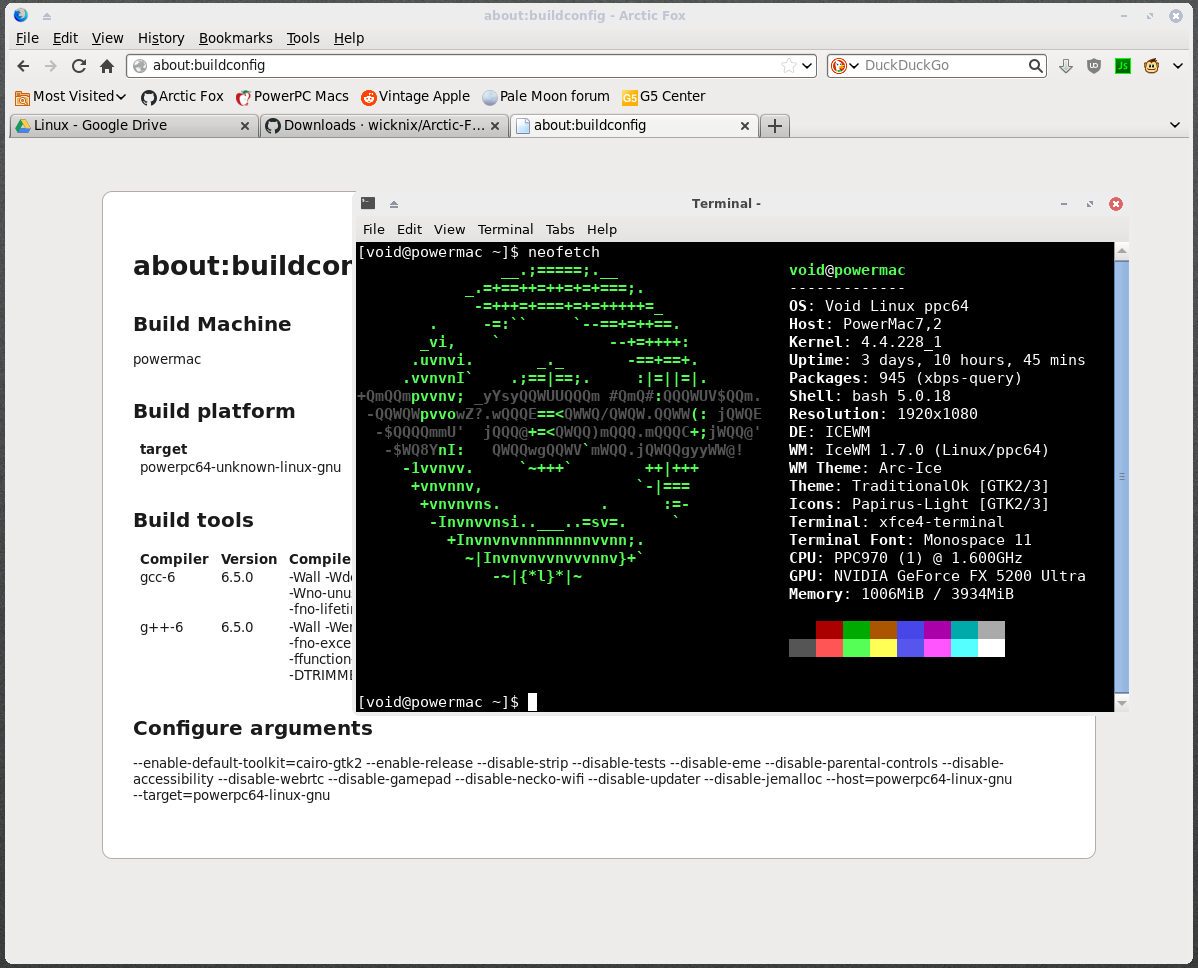Image resolution: width=1198 pixels, height=968 pixels.
Task: Open the Terminal menu in the terminal window
Action: tap(505, 229)
